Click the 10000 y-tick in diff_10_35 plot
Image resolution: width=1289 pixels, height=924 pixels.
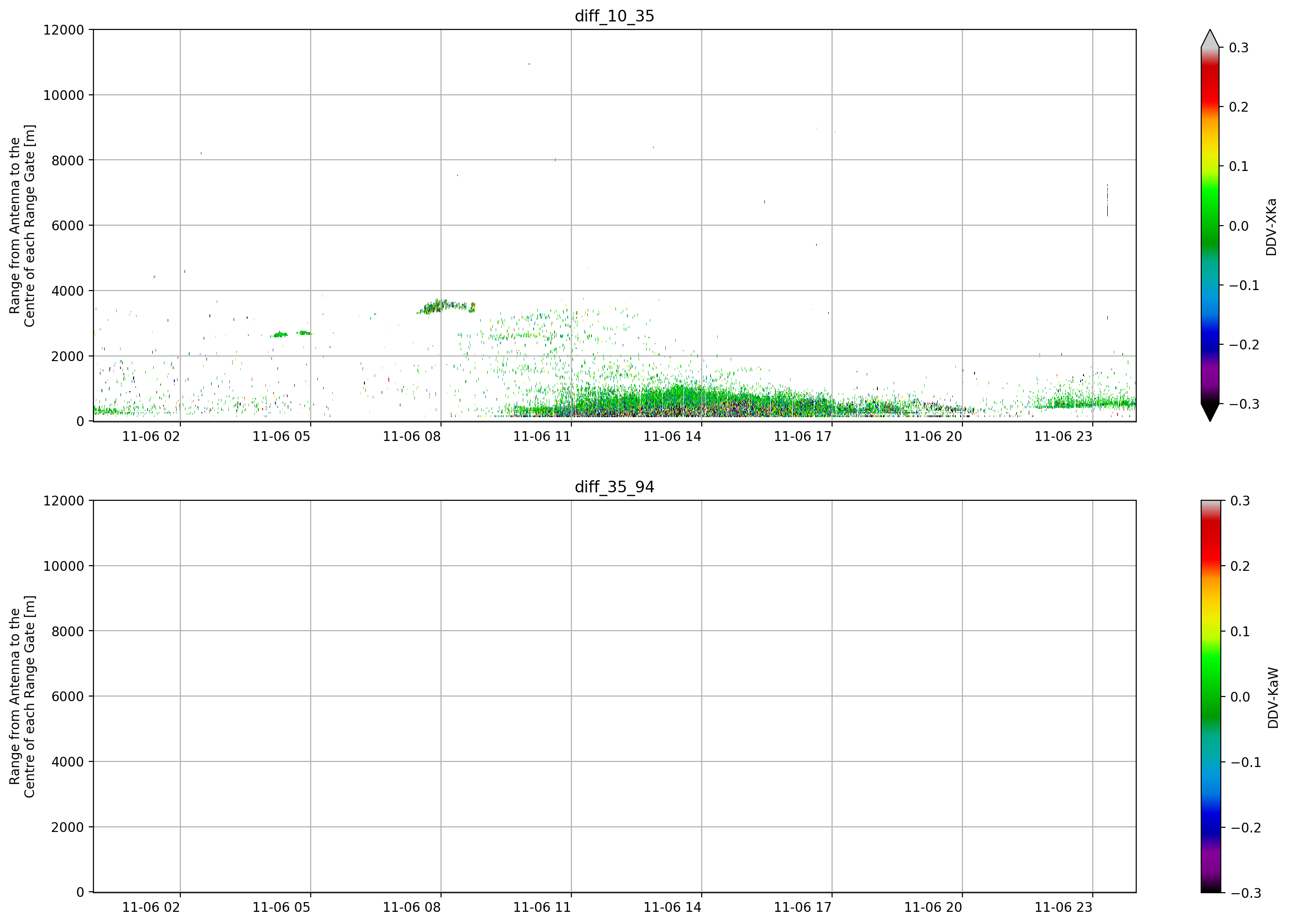coord(64,95)
